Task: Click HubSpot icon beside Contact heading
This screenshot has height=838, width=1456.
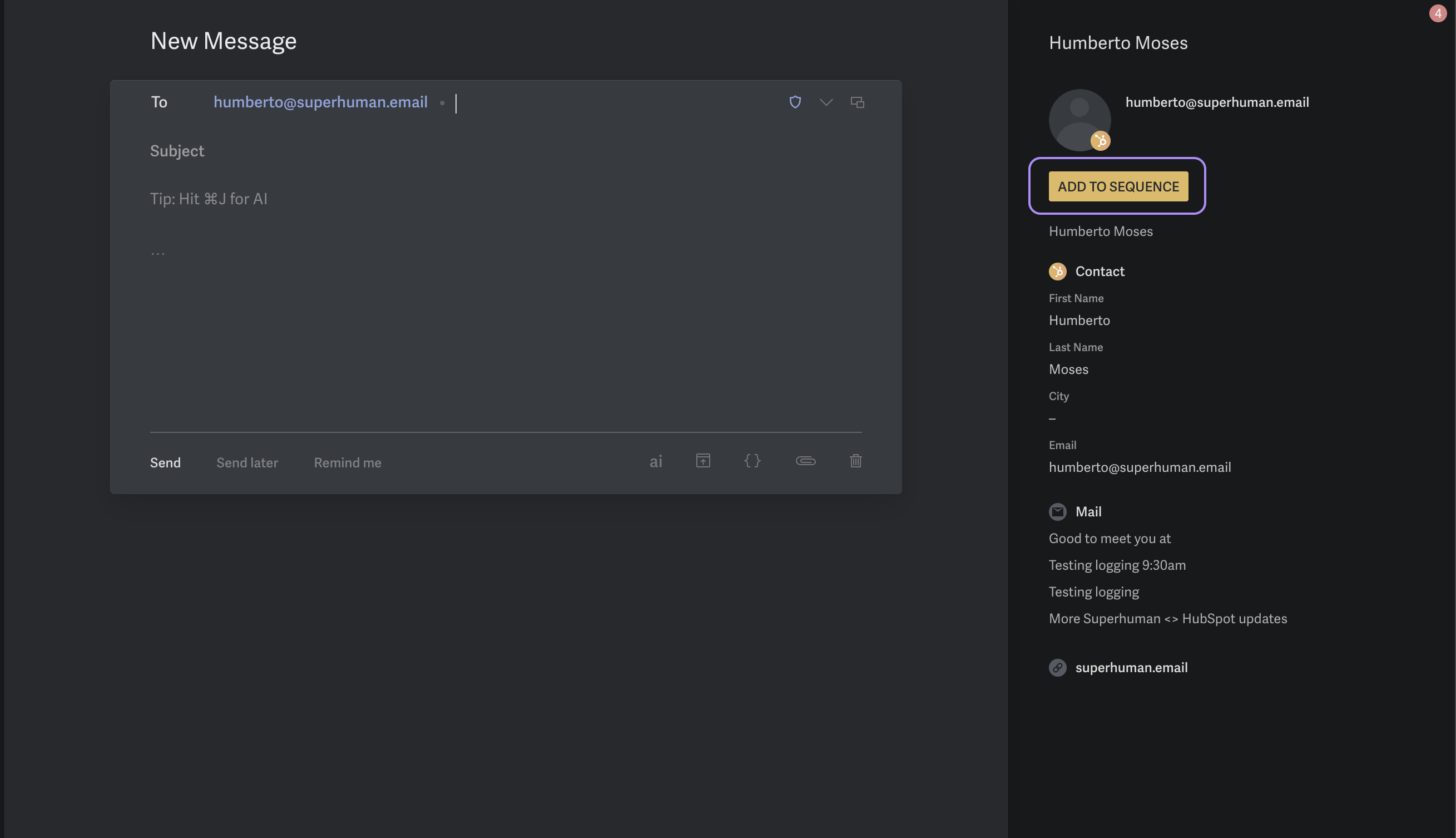Action: (x=1057, y=271)
